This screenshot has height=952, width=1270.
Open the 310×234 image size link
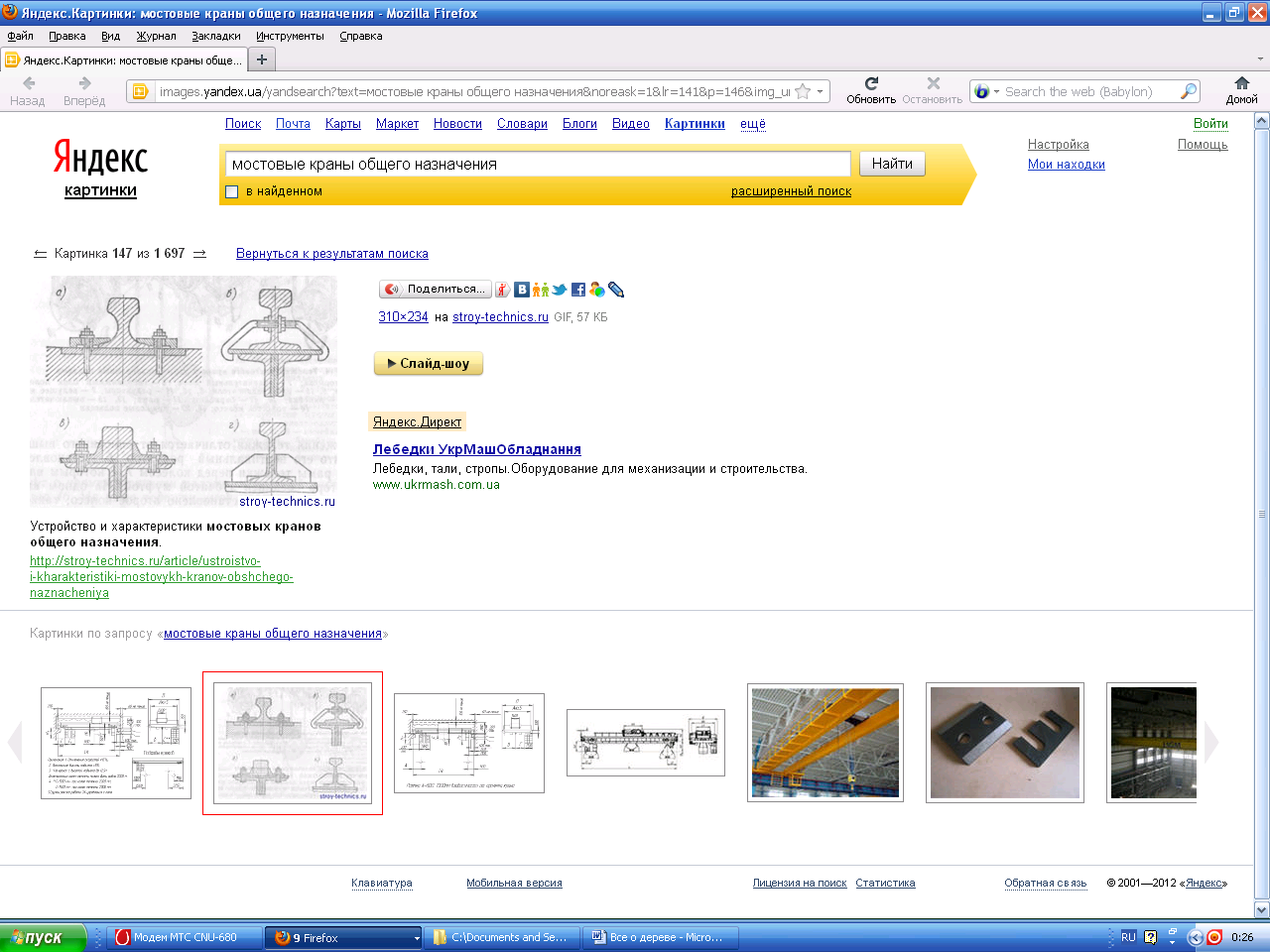click(403, 317)
